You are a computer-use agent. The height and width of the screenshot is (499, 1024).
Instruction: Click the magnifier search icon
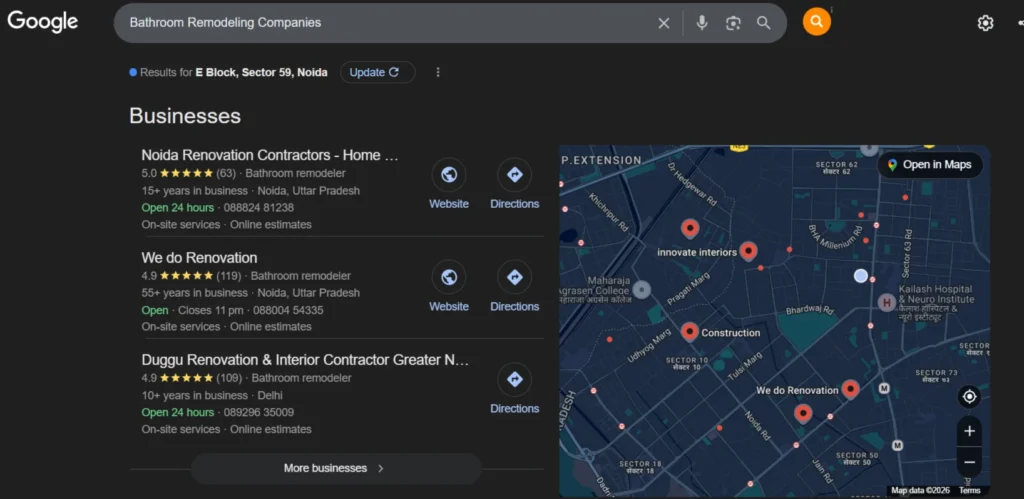(x=764, y=22)
